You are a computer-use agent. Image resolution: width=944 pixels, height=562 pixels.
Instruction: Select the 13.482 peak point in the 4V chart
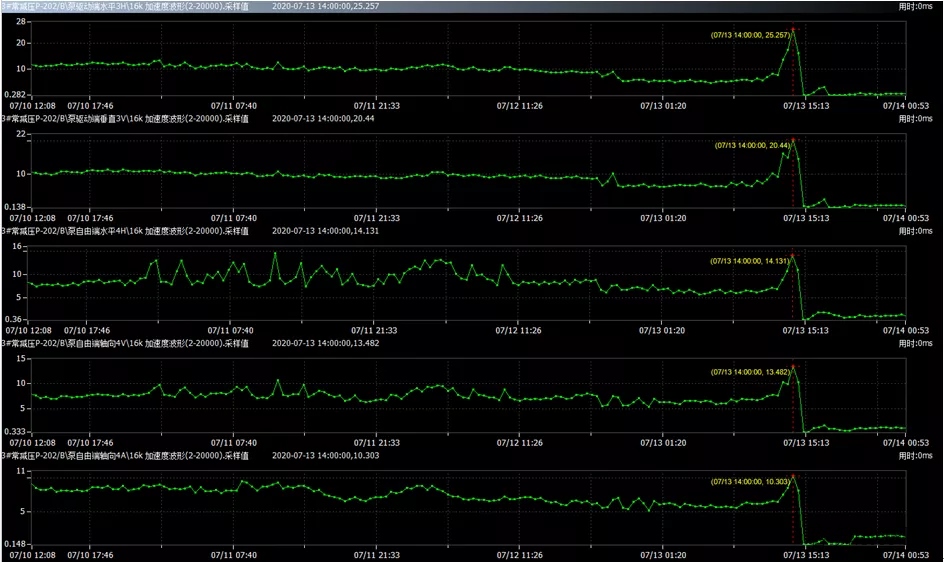pyautogui.click(x=794, y=365)
